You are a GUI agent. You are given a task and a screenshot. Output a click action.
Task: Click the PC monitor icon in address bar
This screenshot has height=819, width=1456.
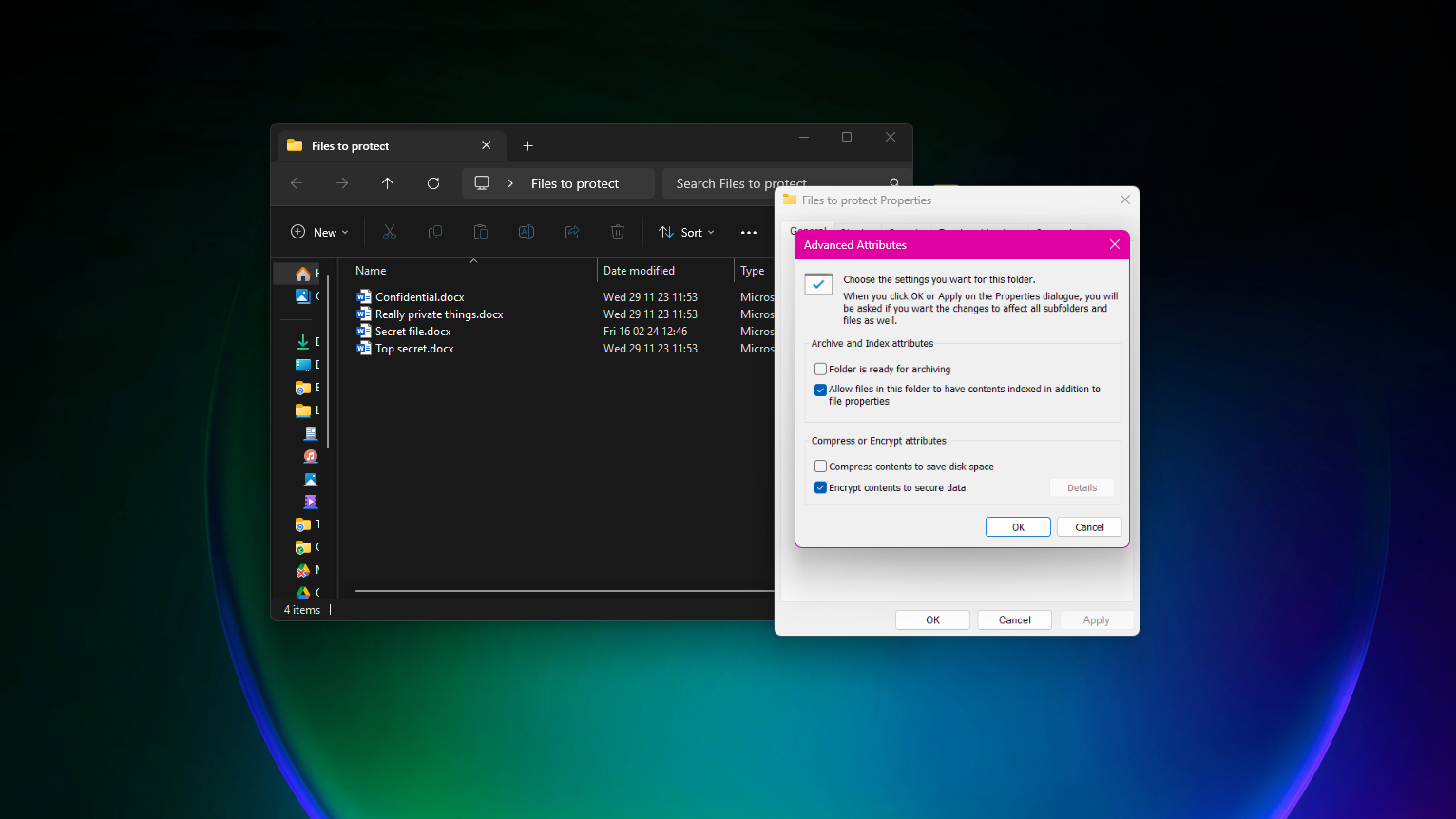[x=482, y=182]
